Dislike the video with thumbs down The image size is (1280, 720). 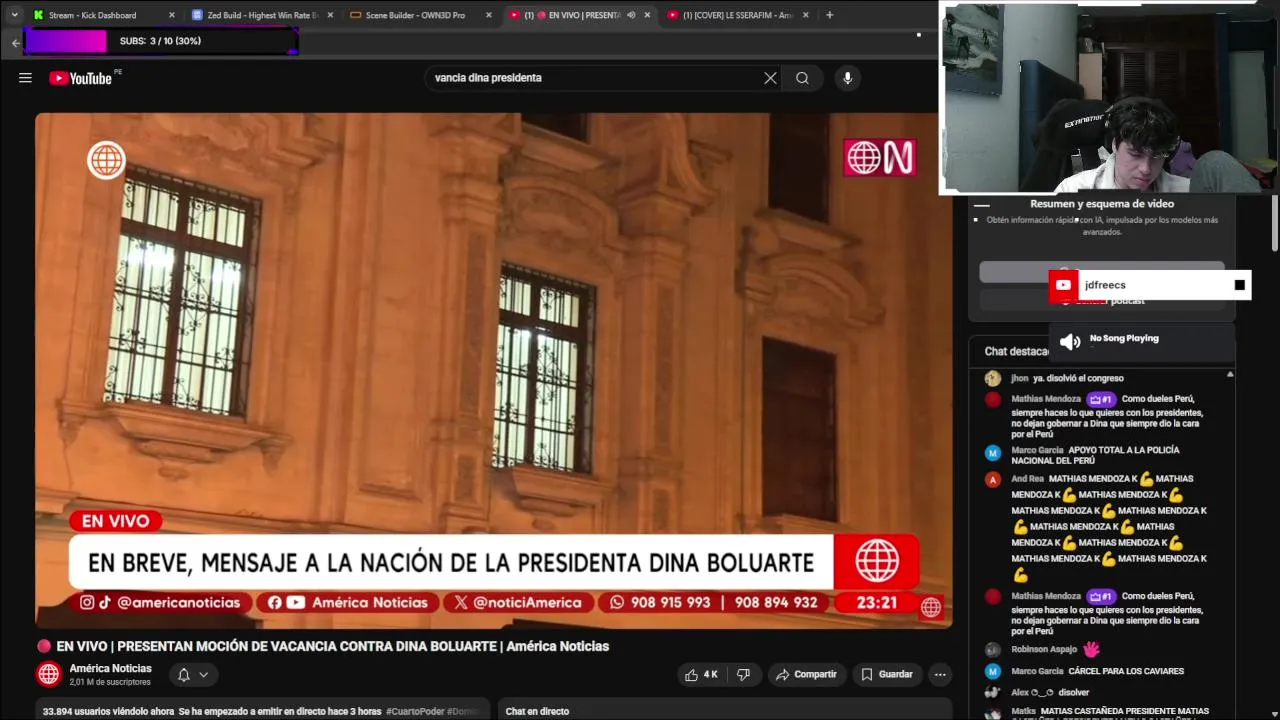pyautogui.click(x=743, y=674)
